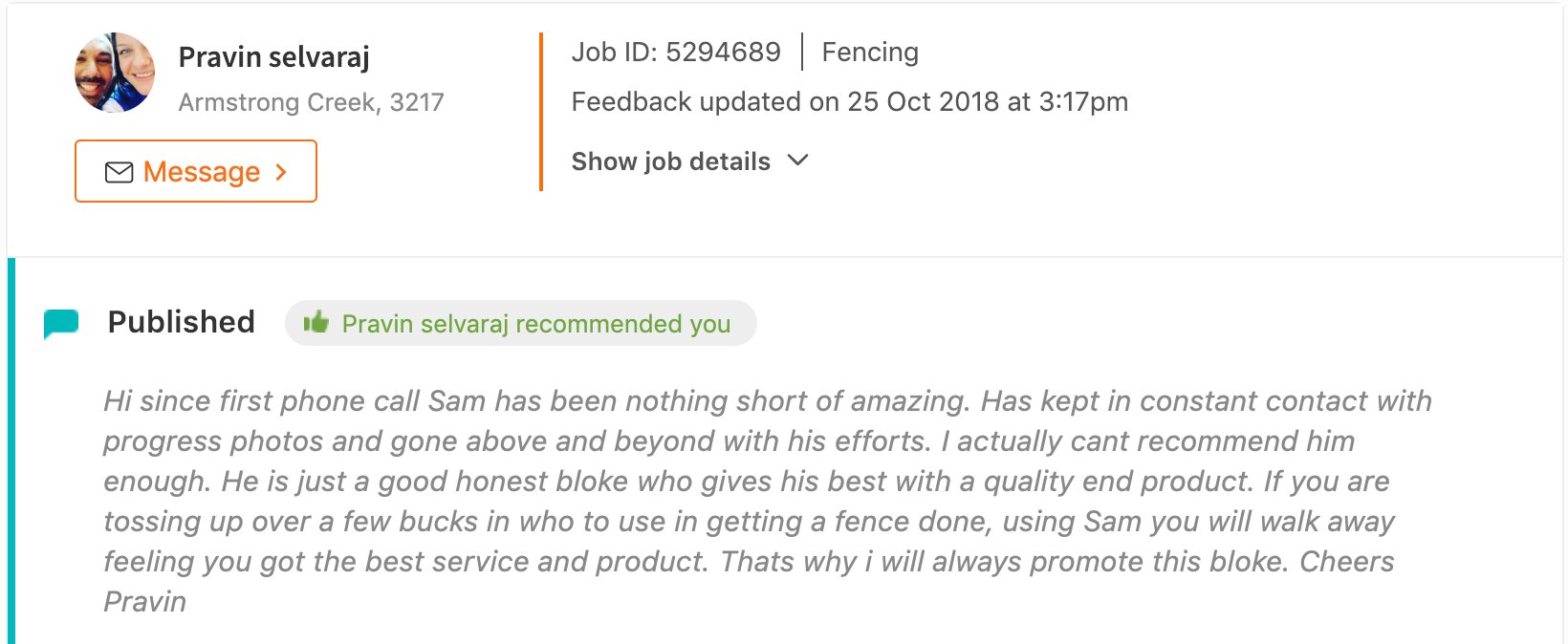The width and height of the screenshot is (1568, 644).
Task: Click the "Pravin" signature ending the review
Action: [x=145, y=602]
